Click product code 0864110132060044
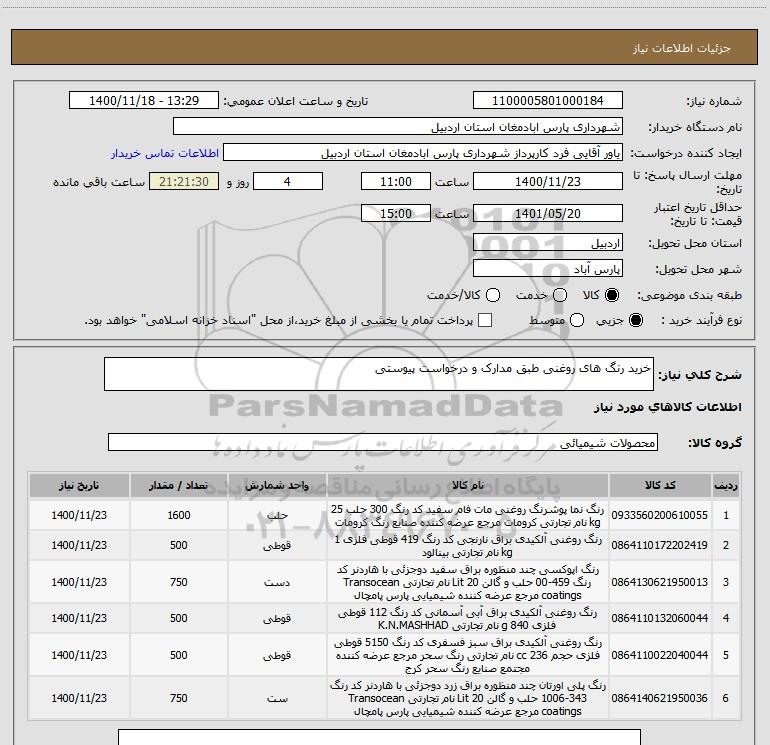The height and width of the screenshot is (745, 770). tap(660, 618)
